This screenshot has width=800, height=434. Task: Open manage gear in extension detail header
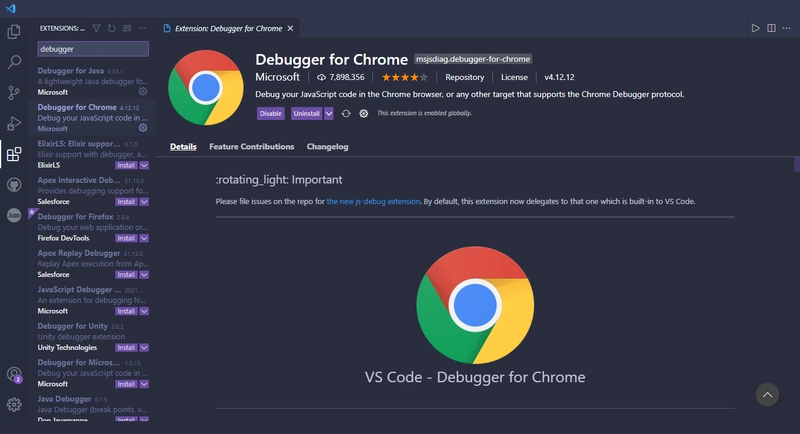[363, 114]
